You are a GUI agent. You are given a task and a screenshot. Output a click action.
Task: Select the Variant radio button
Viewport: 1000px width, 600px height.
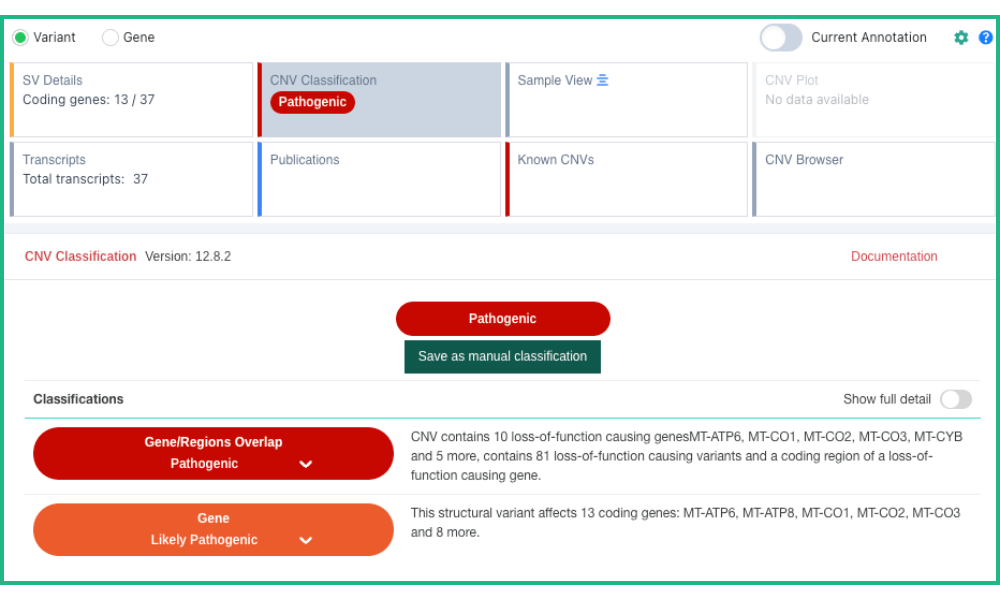click(x=21, y=38)
